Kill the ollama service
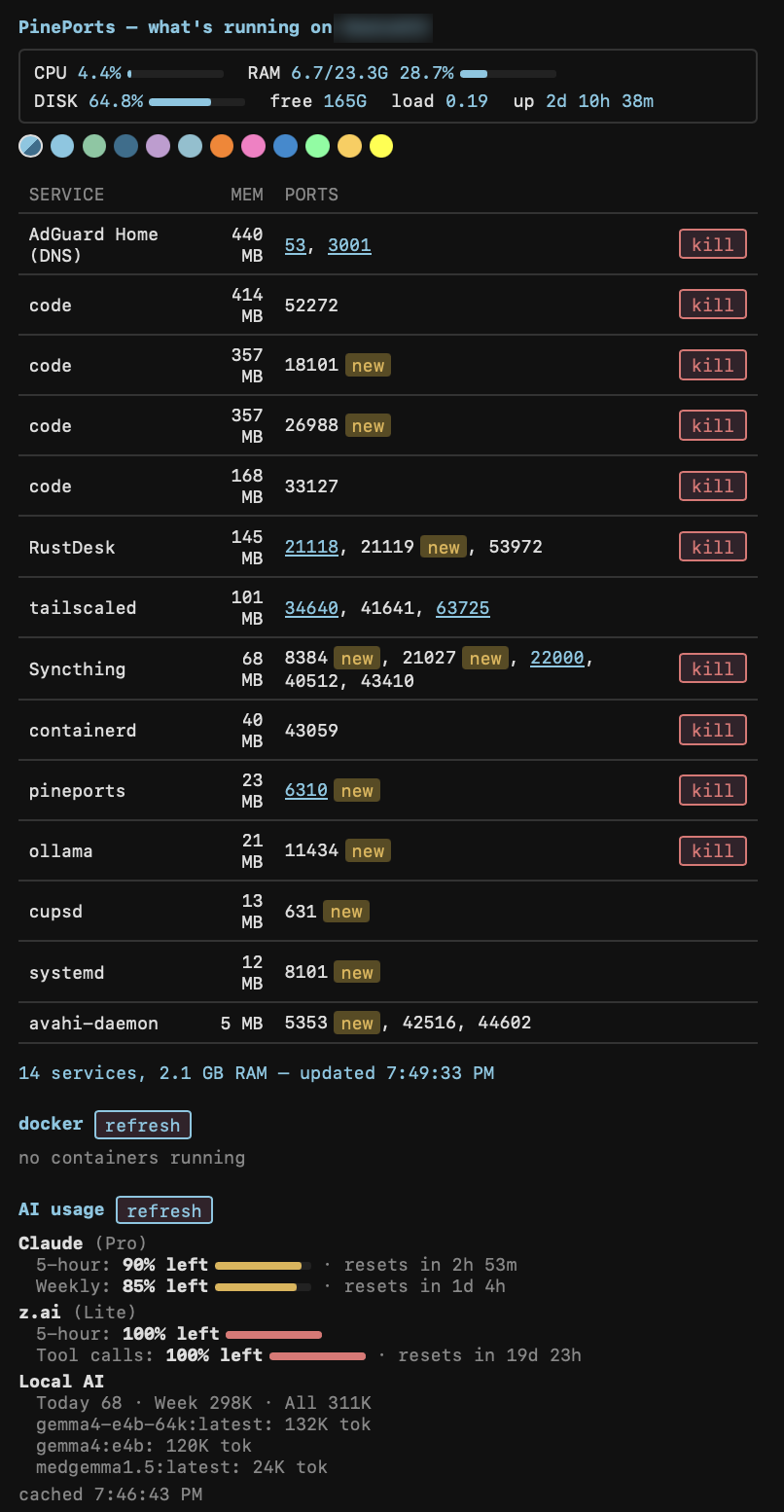Viewport: 784px width, 1512px height. (713, 850)
